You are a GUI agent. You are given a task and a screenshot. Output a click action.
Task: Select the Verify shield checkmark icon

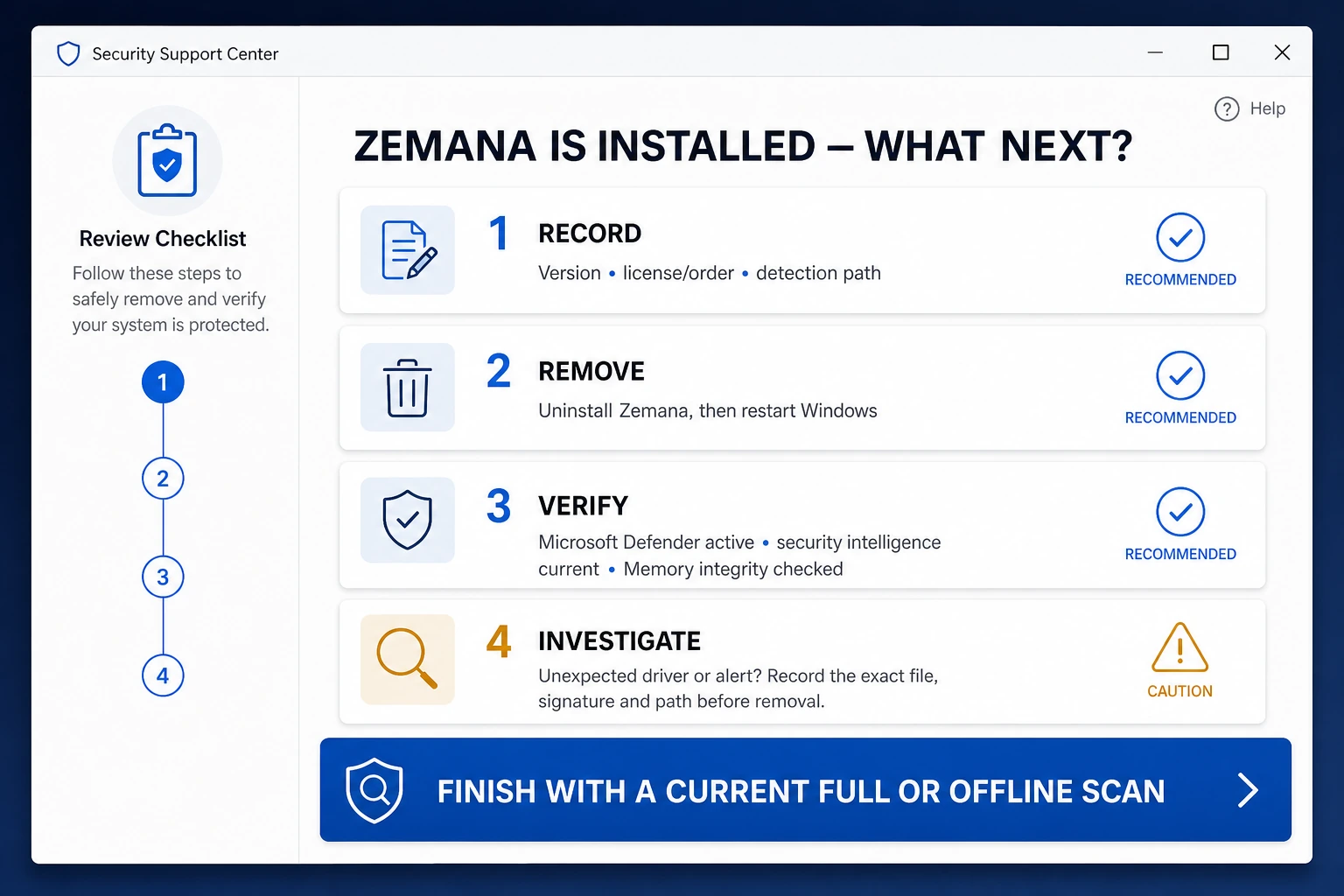pyautogui.click(x=408, y=520)
